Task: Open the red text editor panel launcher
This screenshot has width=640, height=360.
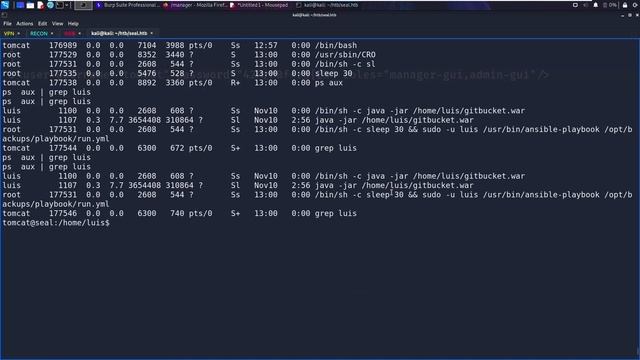Action: [40, 5]
